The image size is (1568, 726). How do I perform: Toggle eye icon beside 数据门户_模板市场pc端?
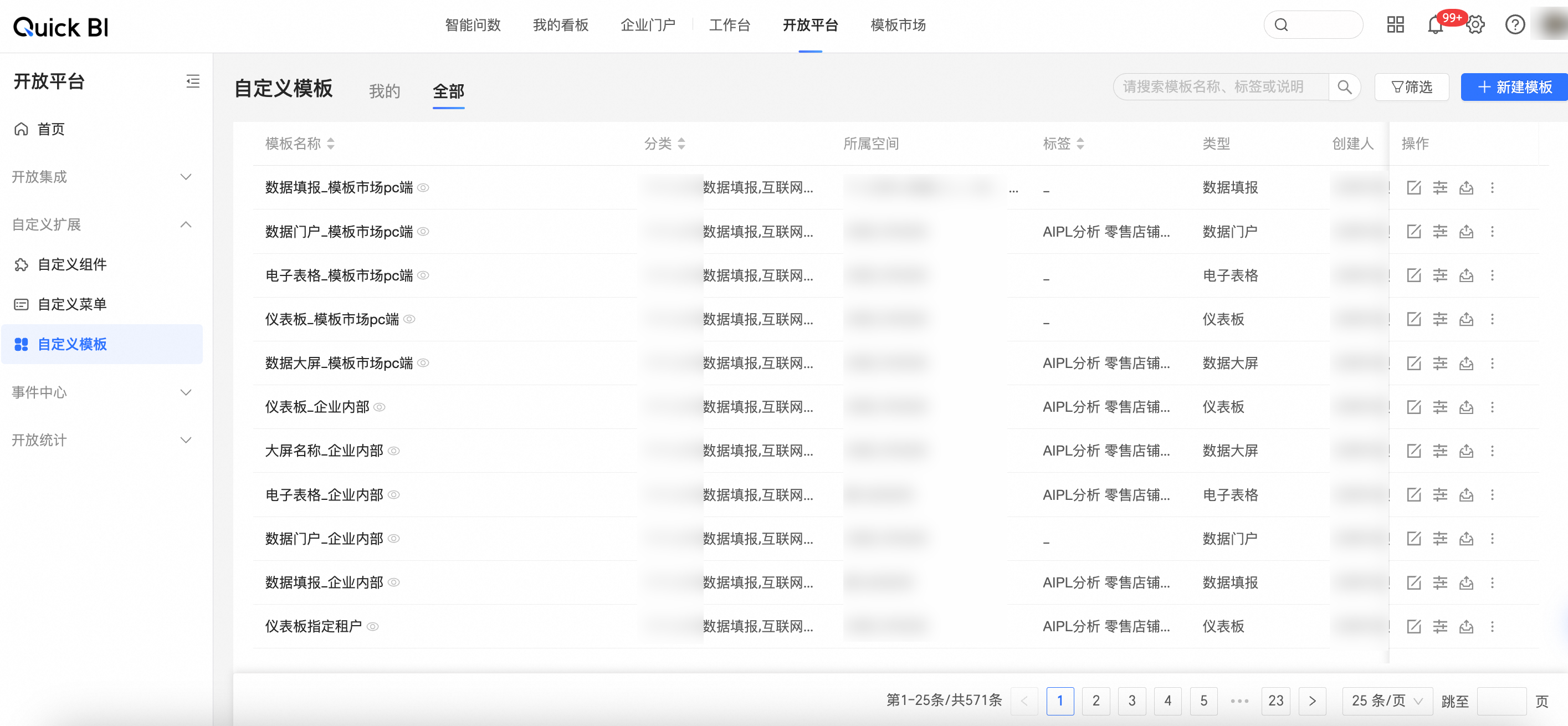click(x=423, y=232)
